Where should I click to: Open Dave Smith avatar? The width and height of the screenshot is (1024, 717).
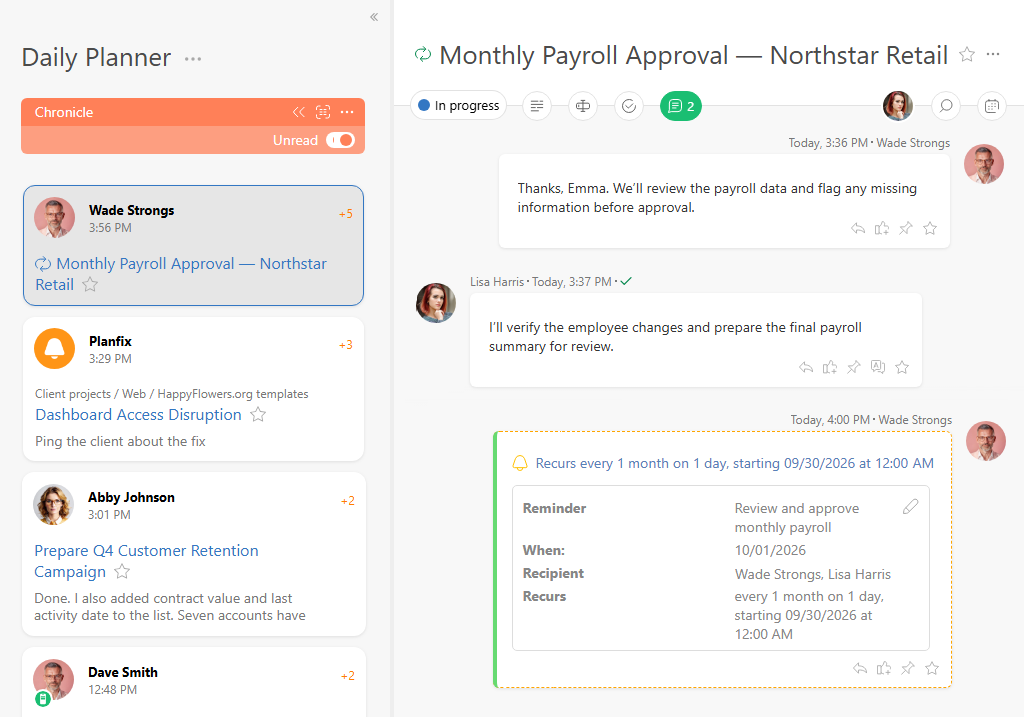click(x=54, y=680)
